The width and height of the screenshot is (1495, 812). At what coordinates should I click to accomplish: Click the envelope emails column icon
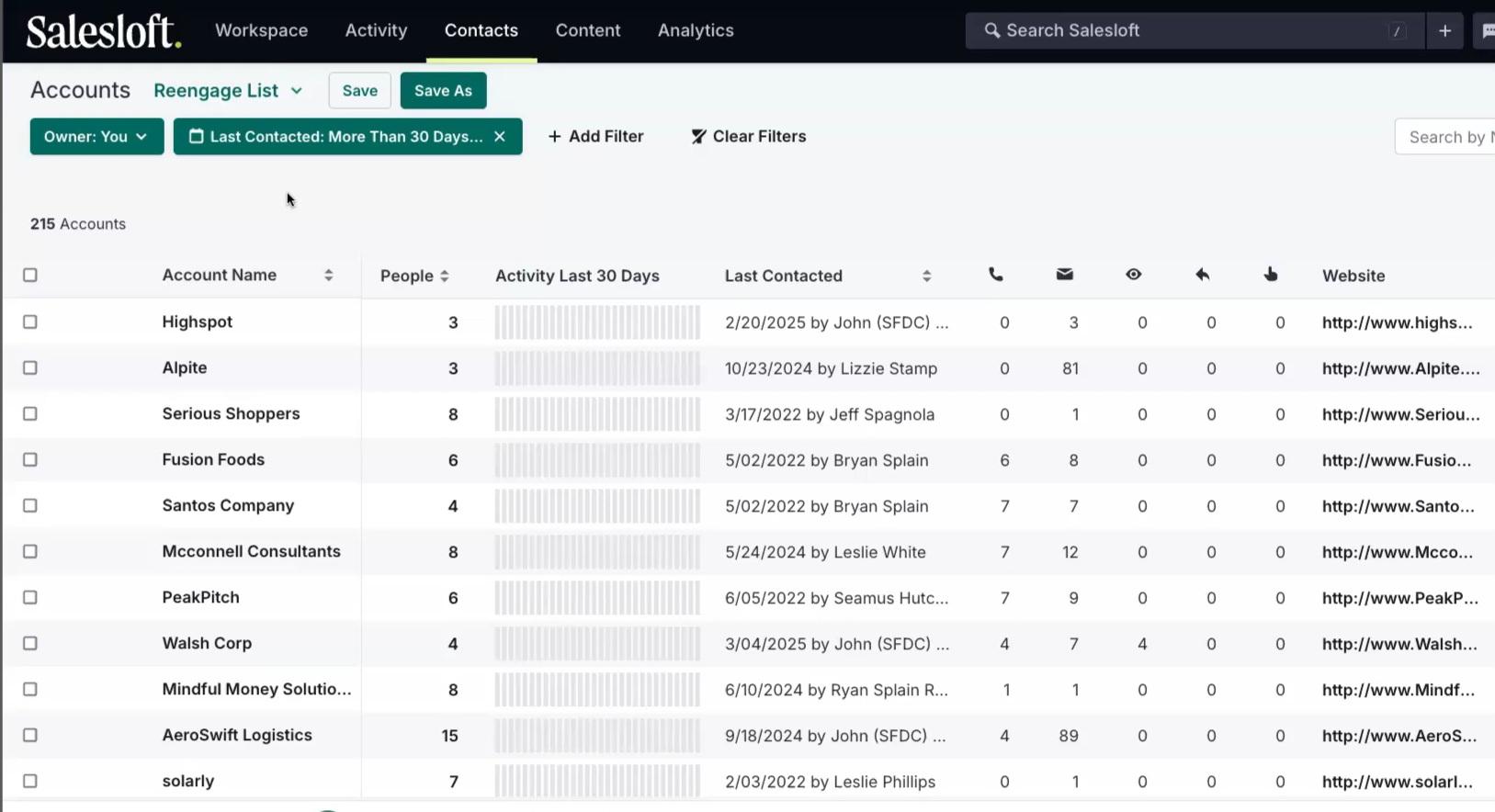tap(1064, 275)
